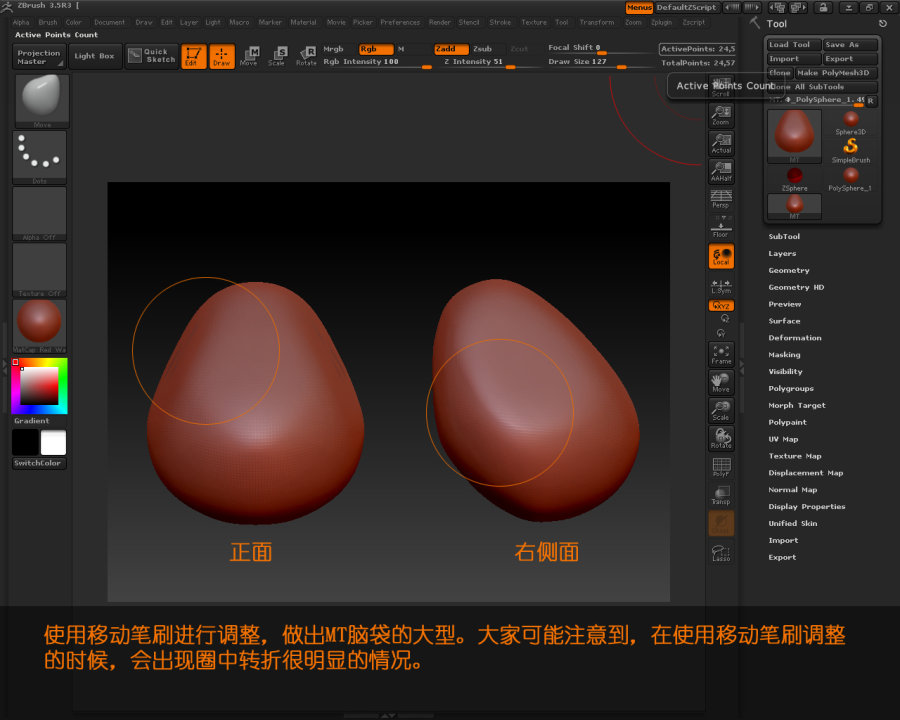Open Quick Sketch

point(152,56)
